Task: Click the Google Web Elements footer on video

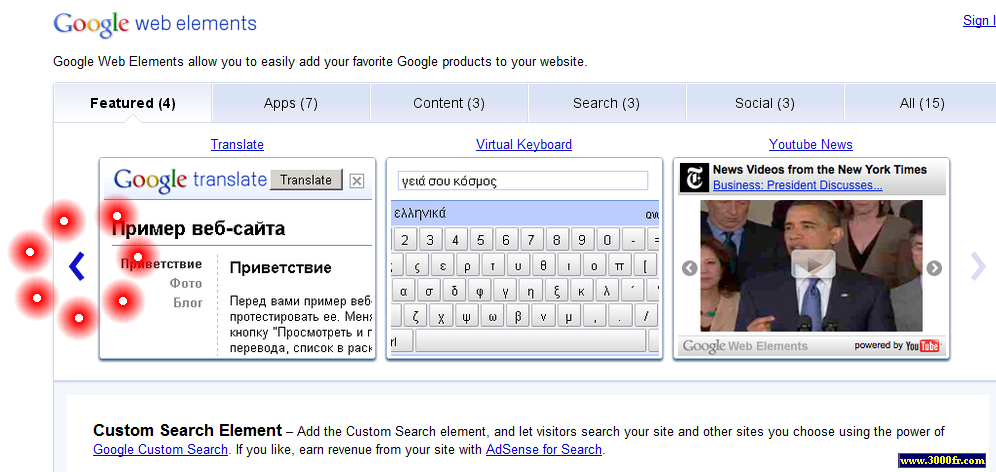Action: click(x=745, y=346)
